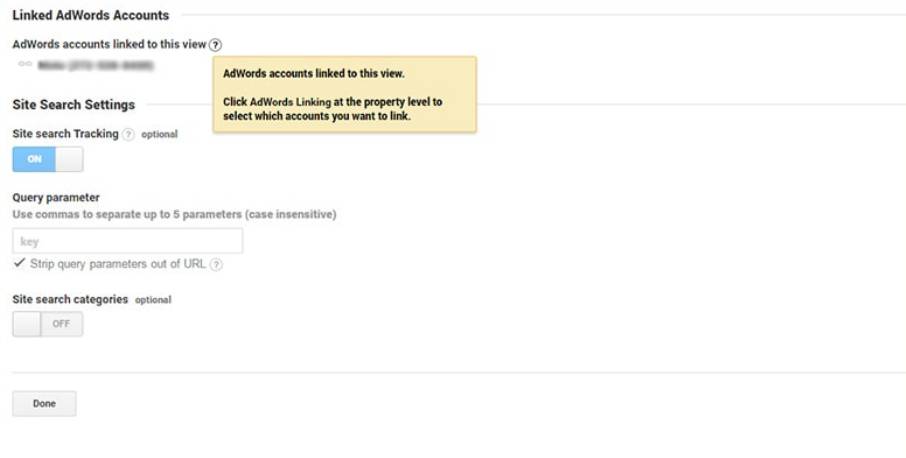
Task: Open help icon next to Site search Tracking
Action: coord(128,134)
